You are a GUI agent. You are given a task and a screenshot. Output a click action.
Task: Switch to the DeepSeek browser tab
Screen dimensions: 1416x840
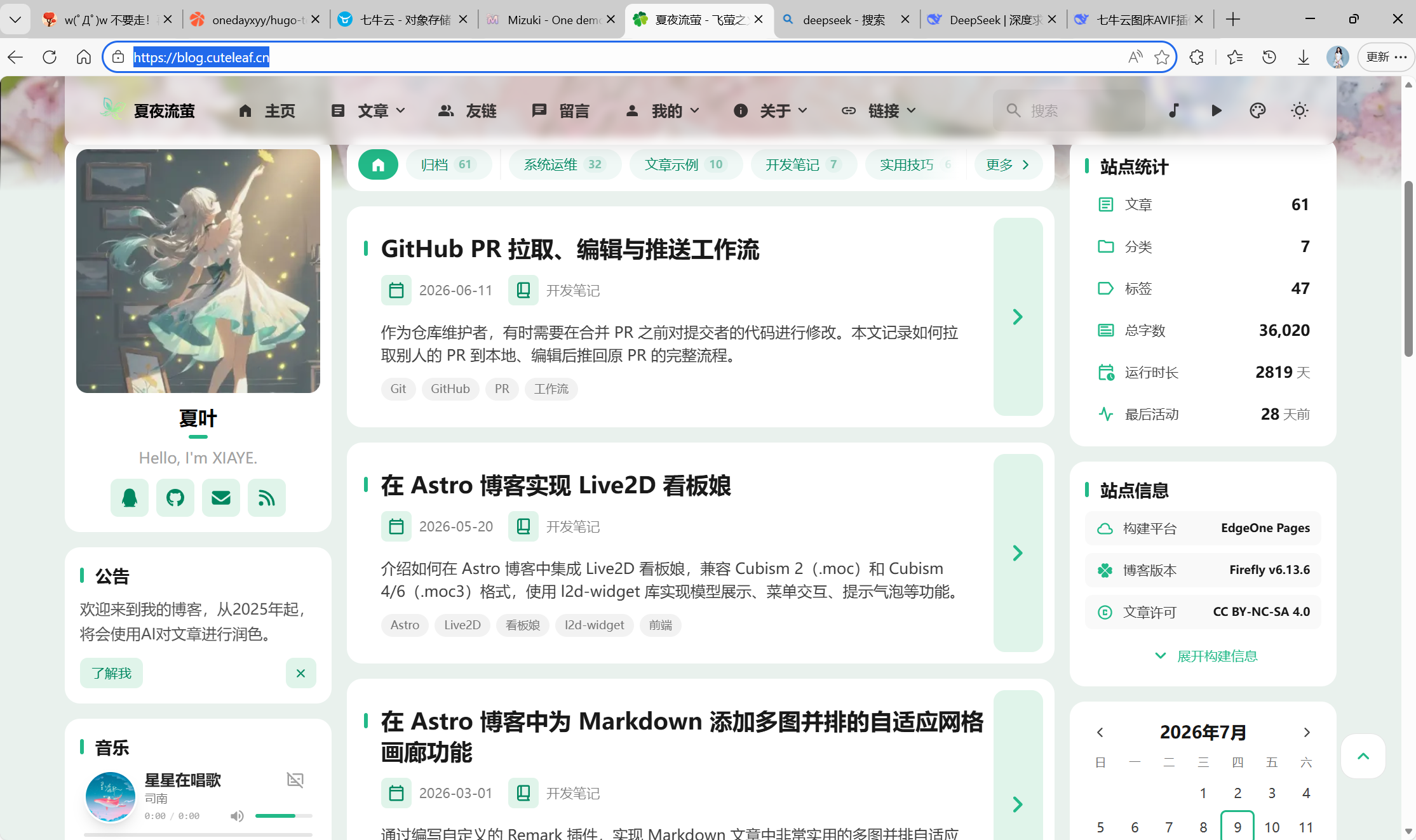tap(994, 20)
